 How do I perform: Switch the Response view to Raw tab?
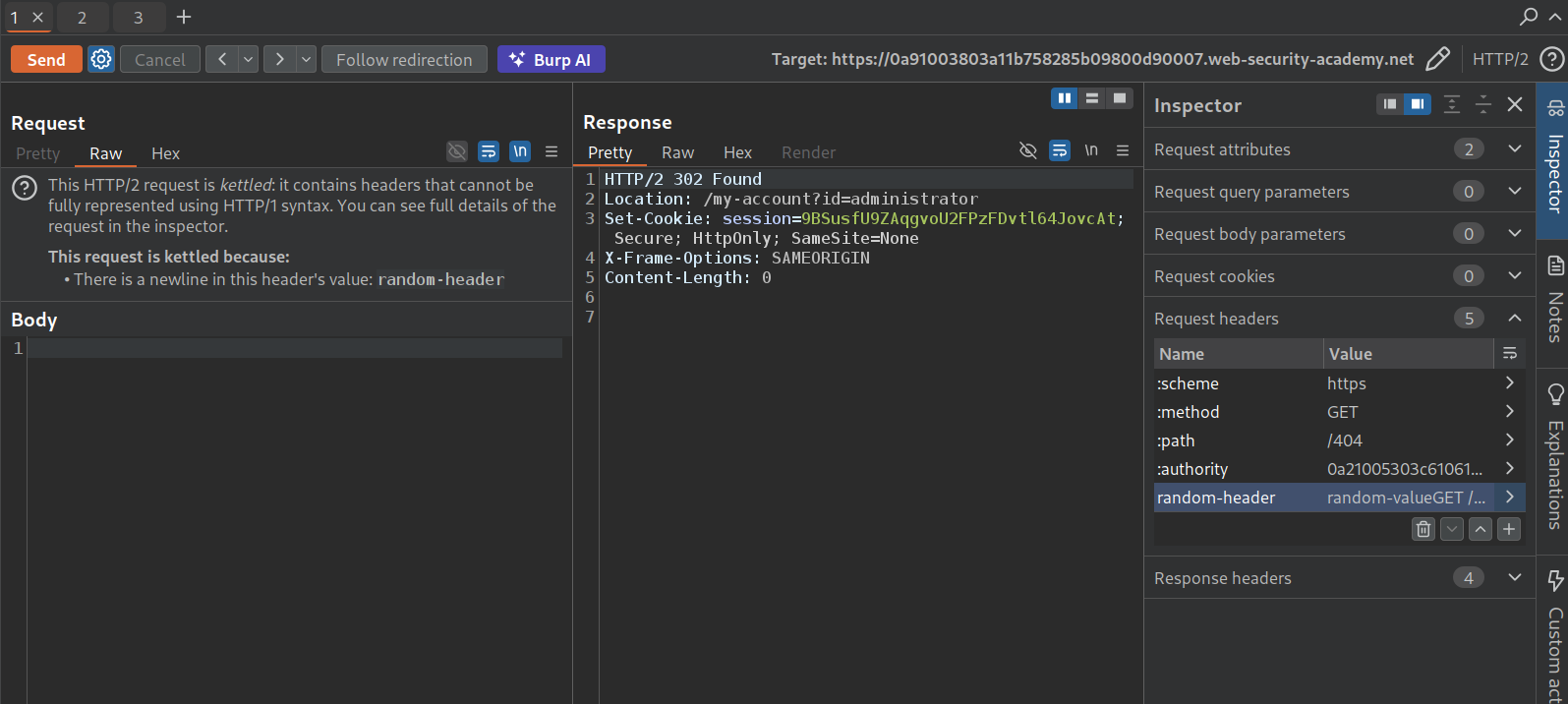pos(677,152)
